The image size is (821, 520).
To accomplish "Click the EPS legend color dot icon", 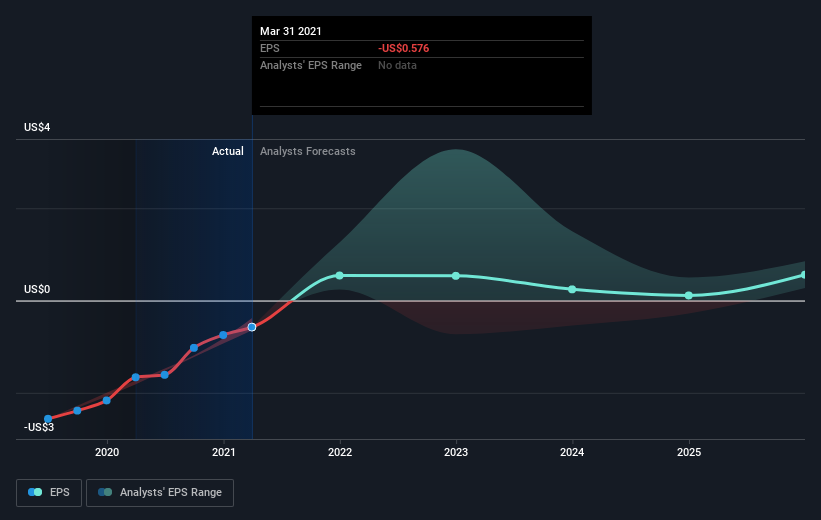I will pos(35,492).
